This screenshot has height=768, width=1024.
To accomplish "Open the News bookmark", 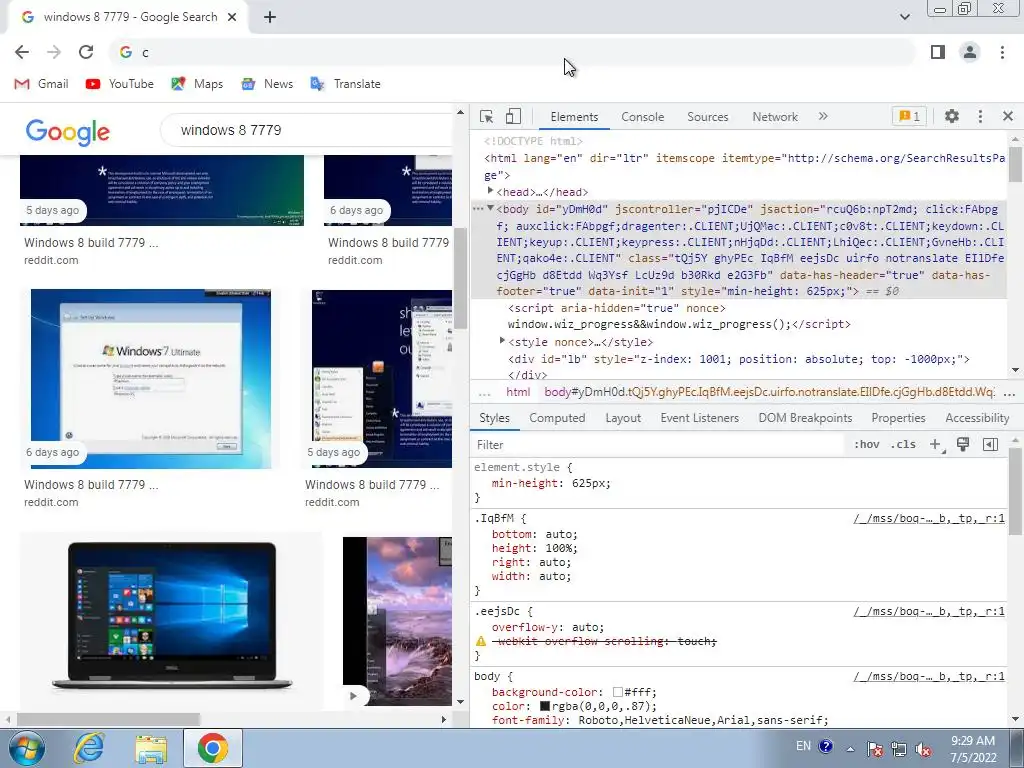I will pyautogui.click(x=266, y=84).
